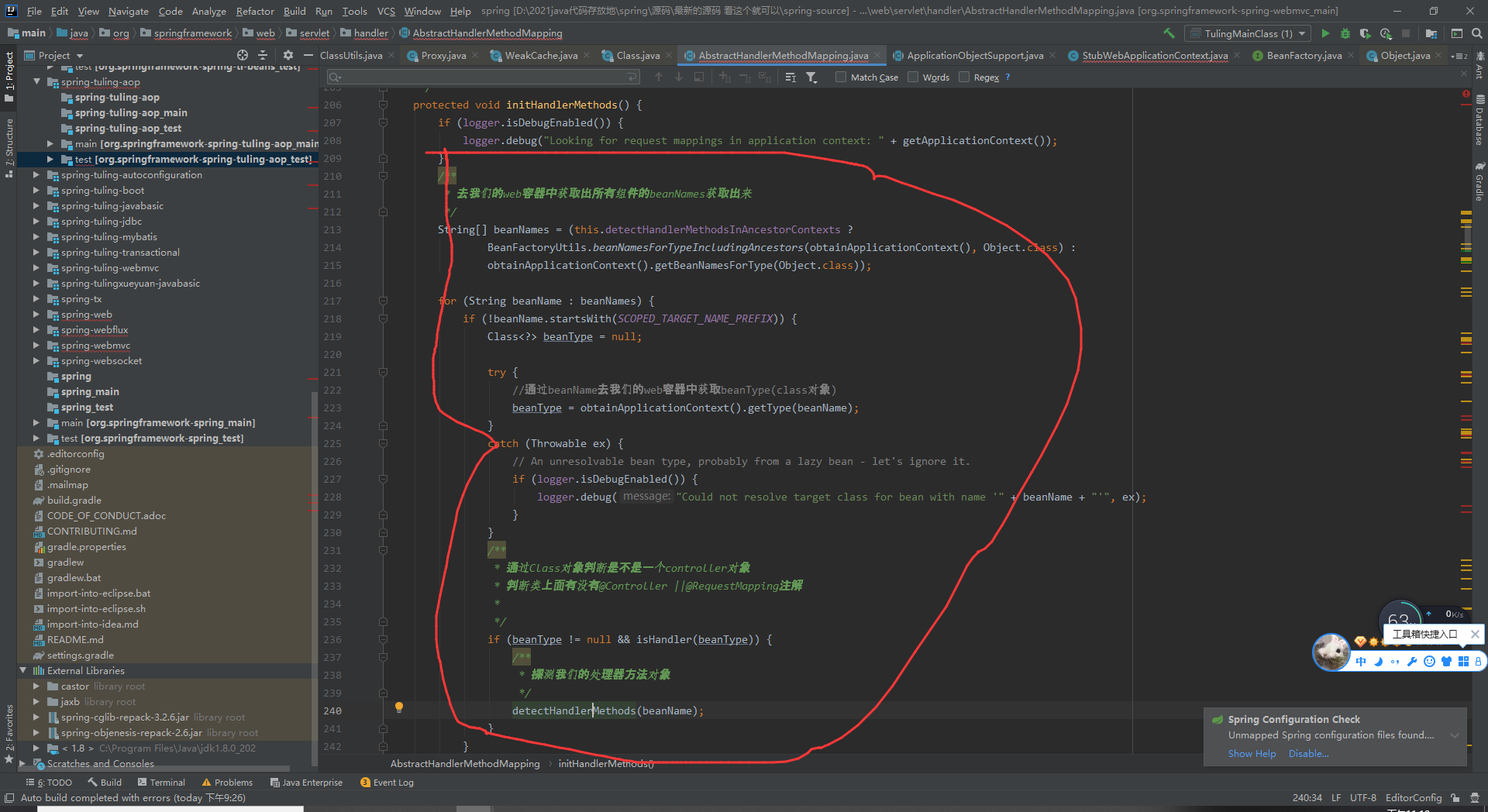The width and height of the screenshot is (1488, 812).
Task: Open the search filter funnel icon
Action: [x=811, y=77]
